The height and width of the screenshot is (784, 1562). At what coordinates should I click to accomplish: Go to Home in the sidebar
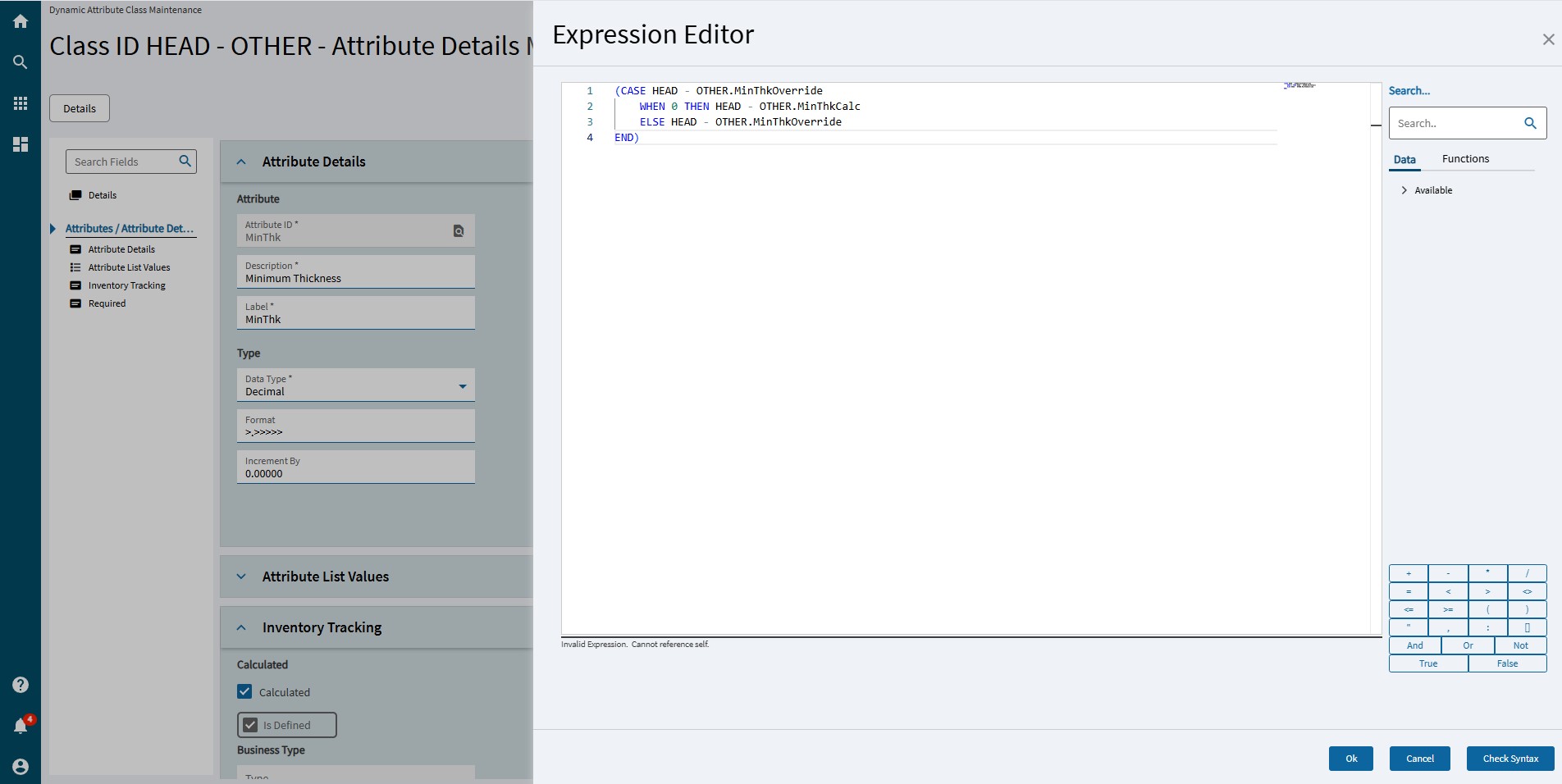[x=21, y=21]
